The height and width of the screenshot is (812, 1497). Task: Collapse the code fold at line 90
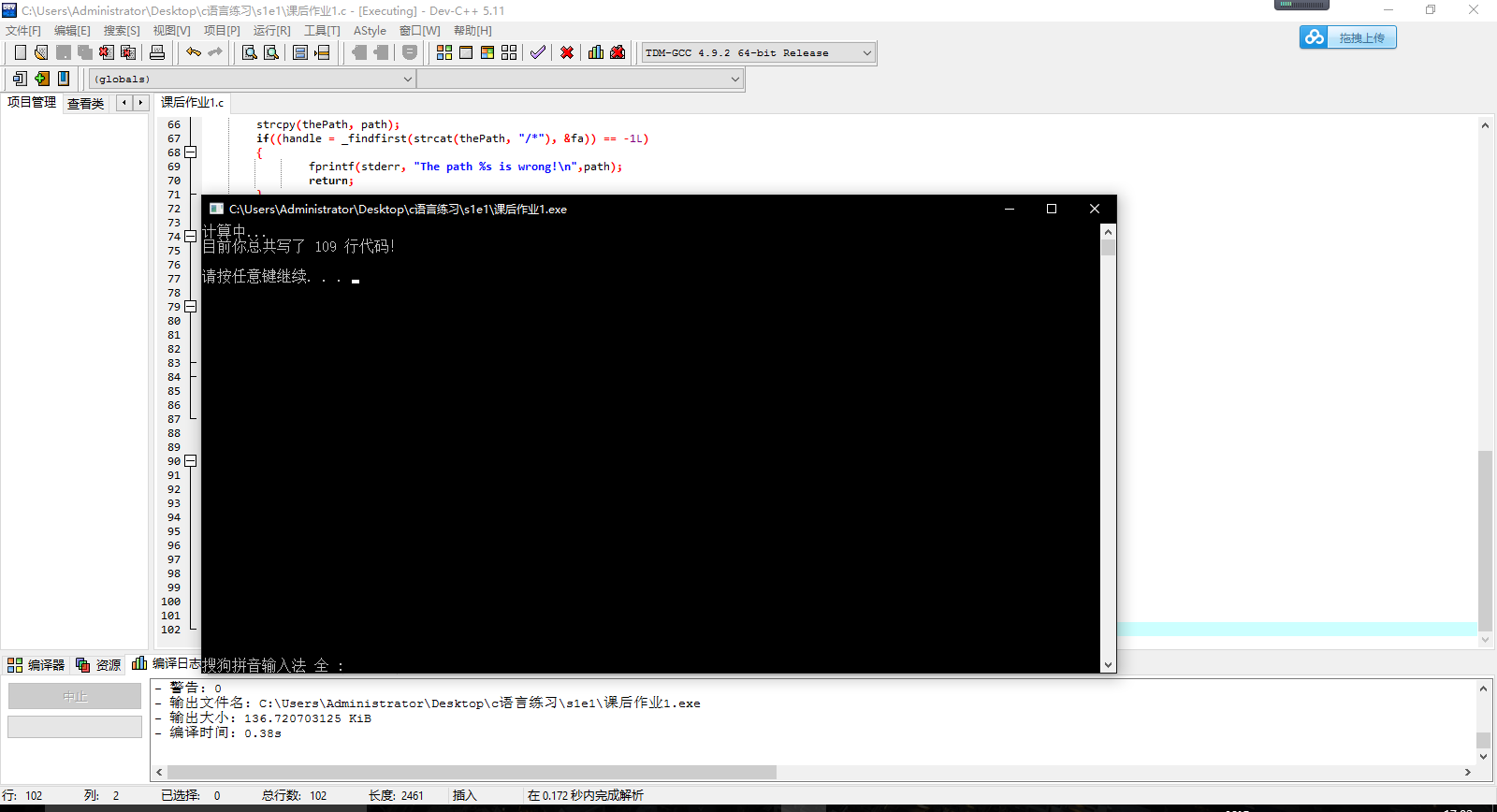click(x=191, y=461)
